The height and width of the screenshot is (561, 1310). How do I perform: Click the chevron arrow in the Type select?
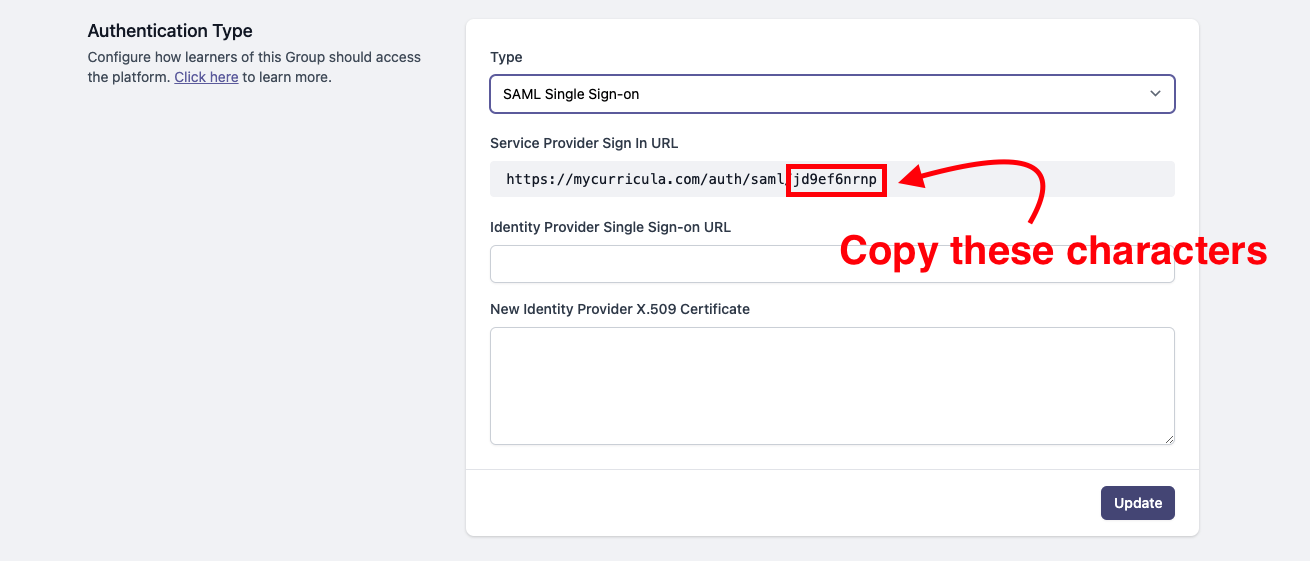[x=1155, y=94]
